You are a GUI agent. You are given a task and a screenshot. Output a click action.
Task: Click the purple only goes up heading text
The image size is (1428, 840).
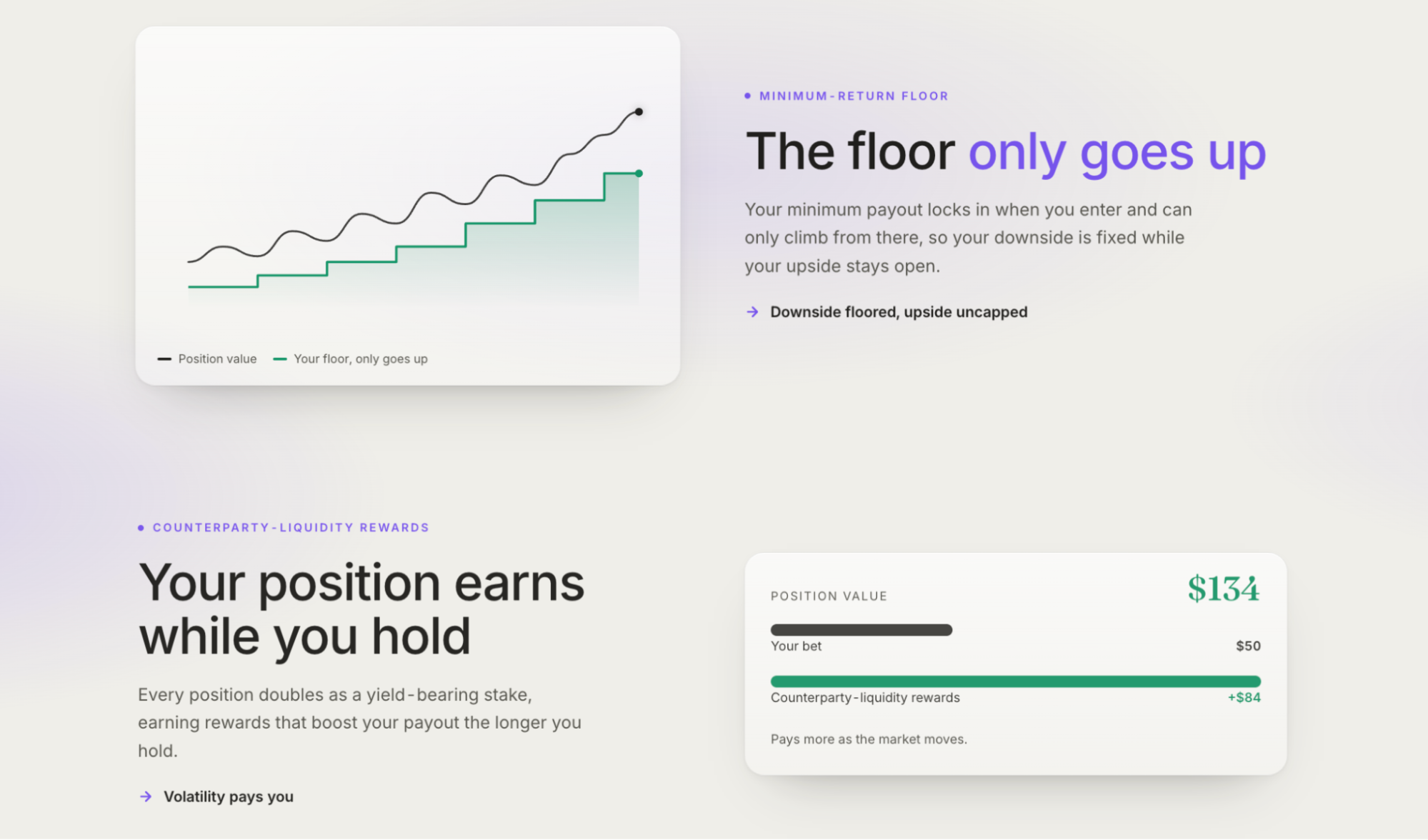click(1117, 153)
